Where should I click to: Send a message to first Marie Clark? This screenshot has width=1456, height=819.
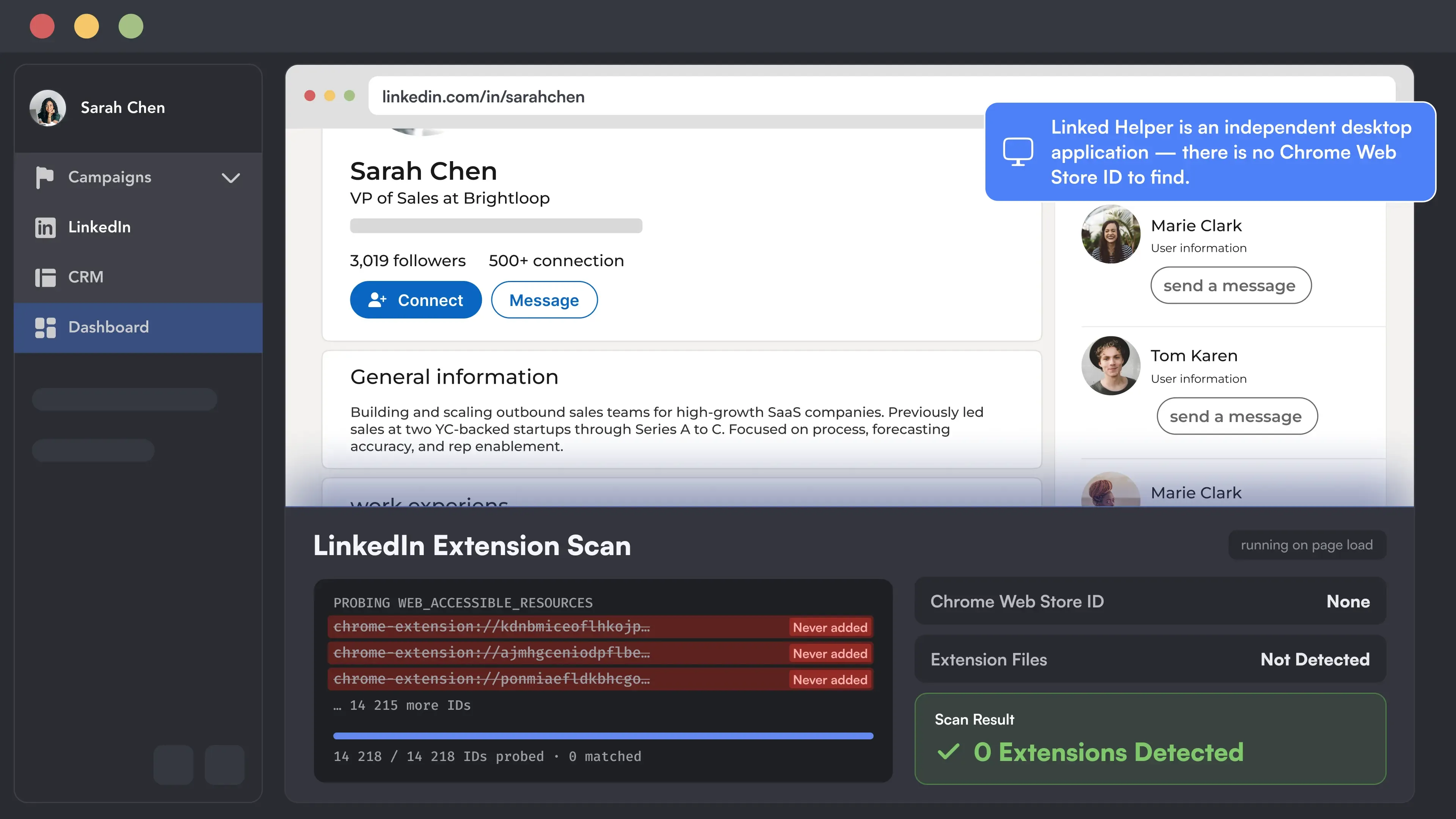(x=1230, y=286)
